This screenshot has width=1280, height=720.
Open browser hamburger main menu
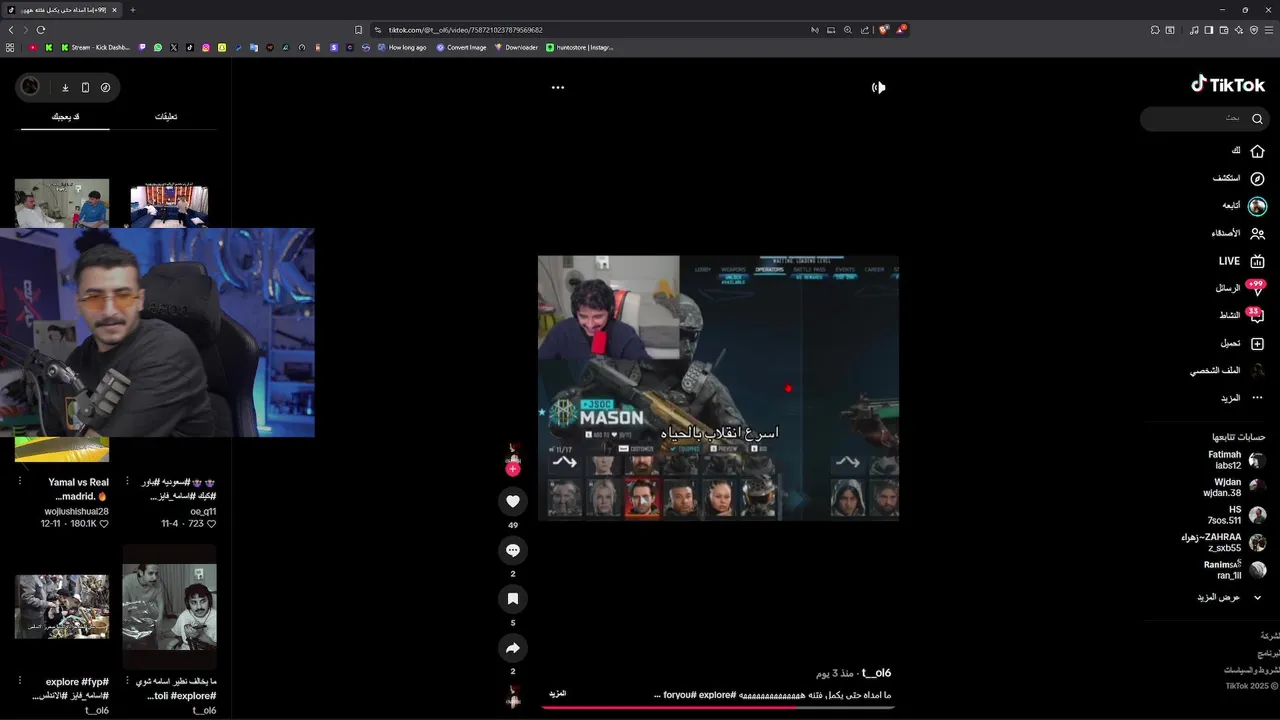[x=1269, y=30]
